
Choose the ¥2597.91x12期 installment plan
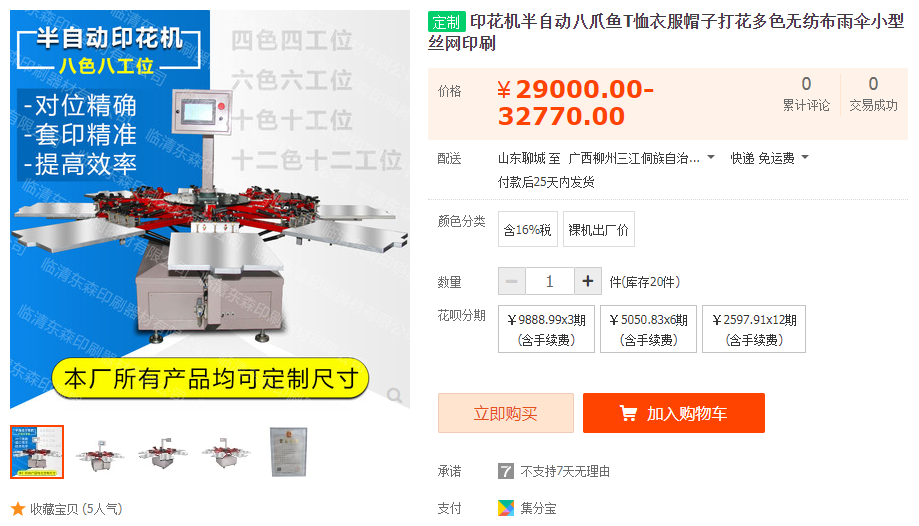pos(754,329)
